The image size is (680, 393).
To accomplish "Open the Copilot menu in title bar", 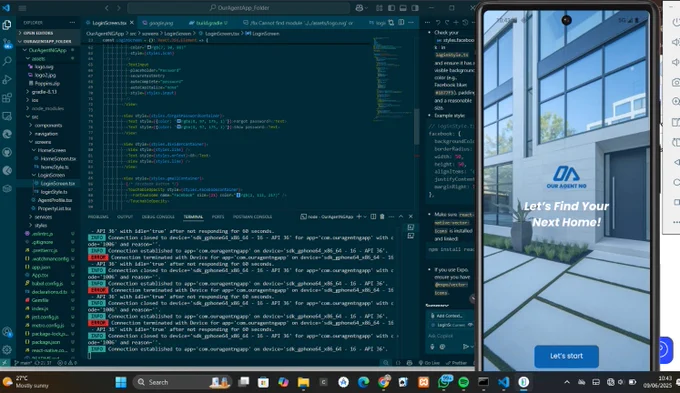I will (x=361, y=8).
